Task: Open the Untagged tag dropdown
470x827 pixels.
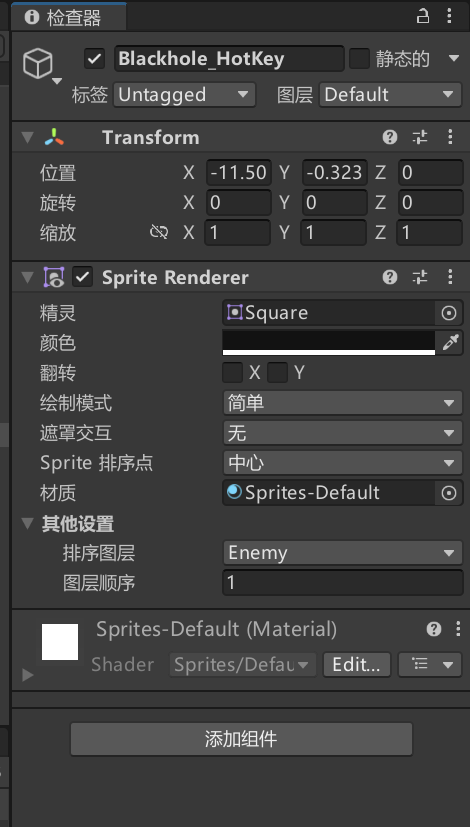Action: [185, 95]
